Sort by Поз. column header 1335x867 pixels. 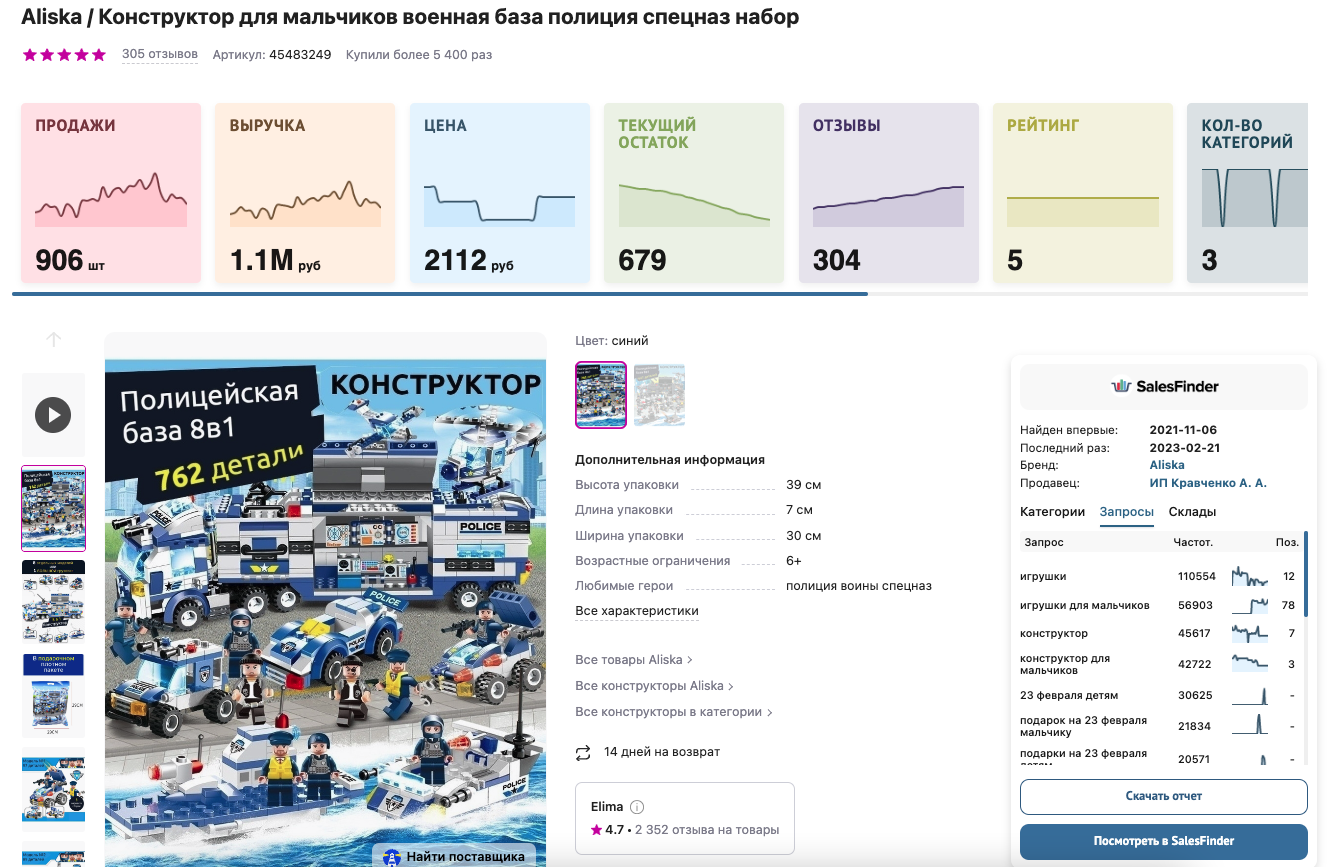point(1287,543)
